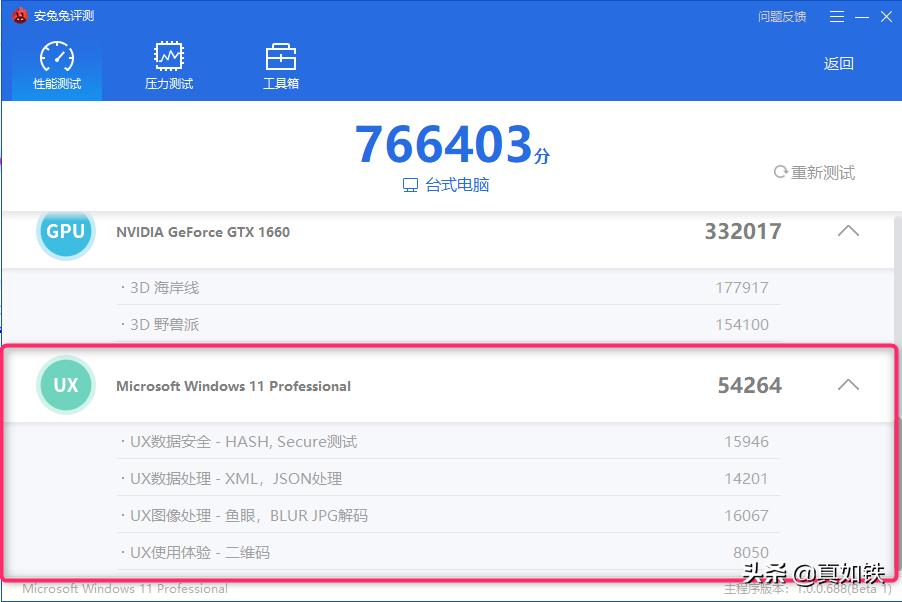The width and height of the screenshot is (902, 602).
Task: Click the refresh icon beside 重新测试
Action: (x=780, y=172)
